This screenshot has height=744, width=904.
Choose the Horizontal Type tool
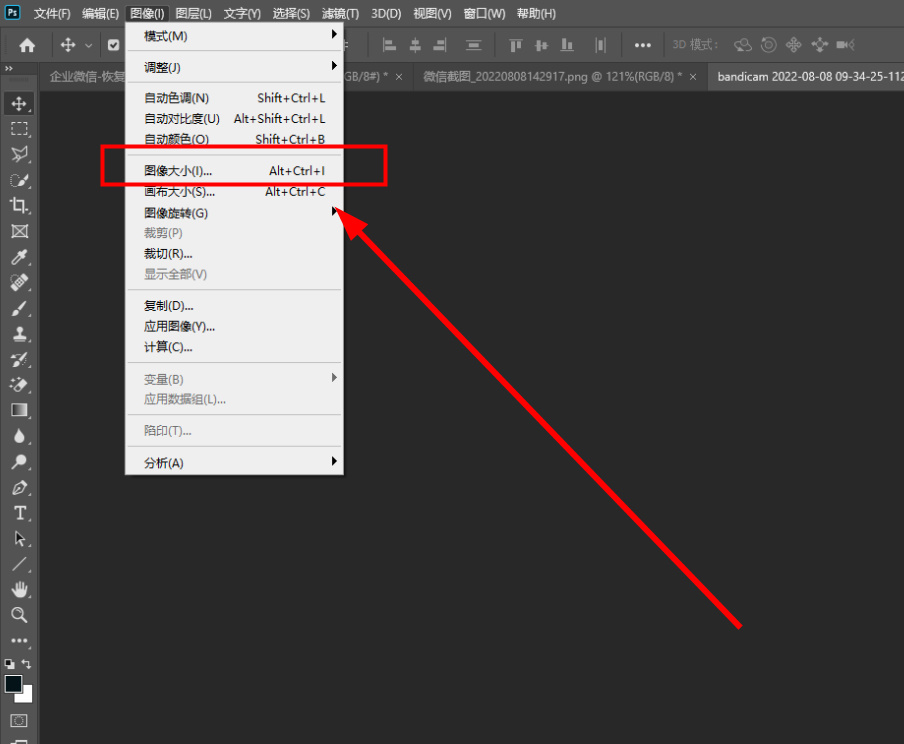(19, 513)
